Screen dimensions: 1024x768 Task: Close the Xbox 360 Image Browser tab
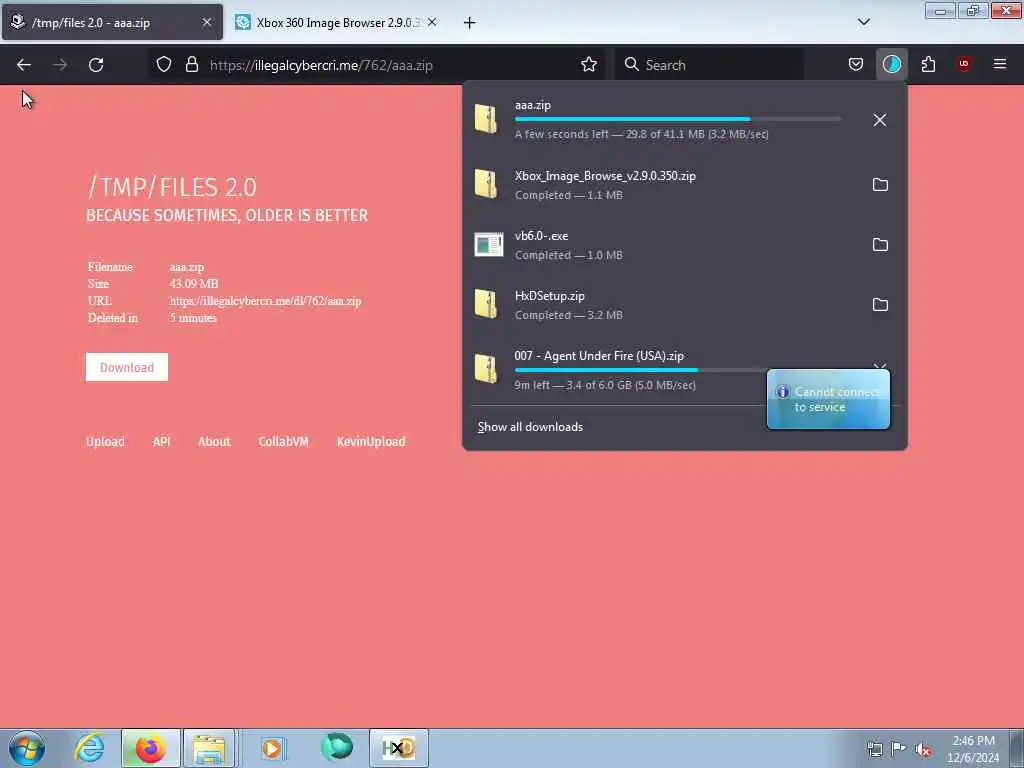pos(432,22)
